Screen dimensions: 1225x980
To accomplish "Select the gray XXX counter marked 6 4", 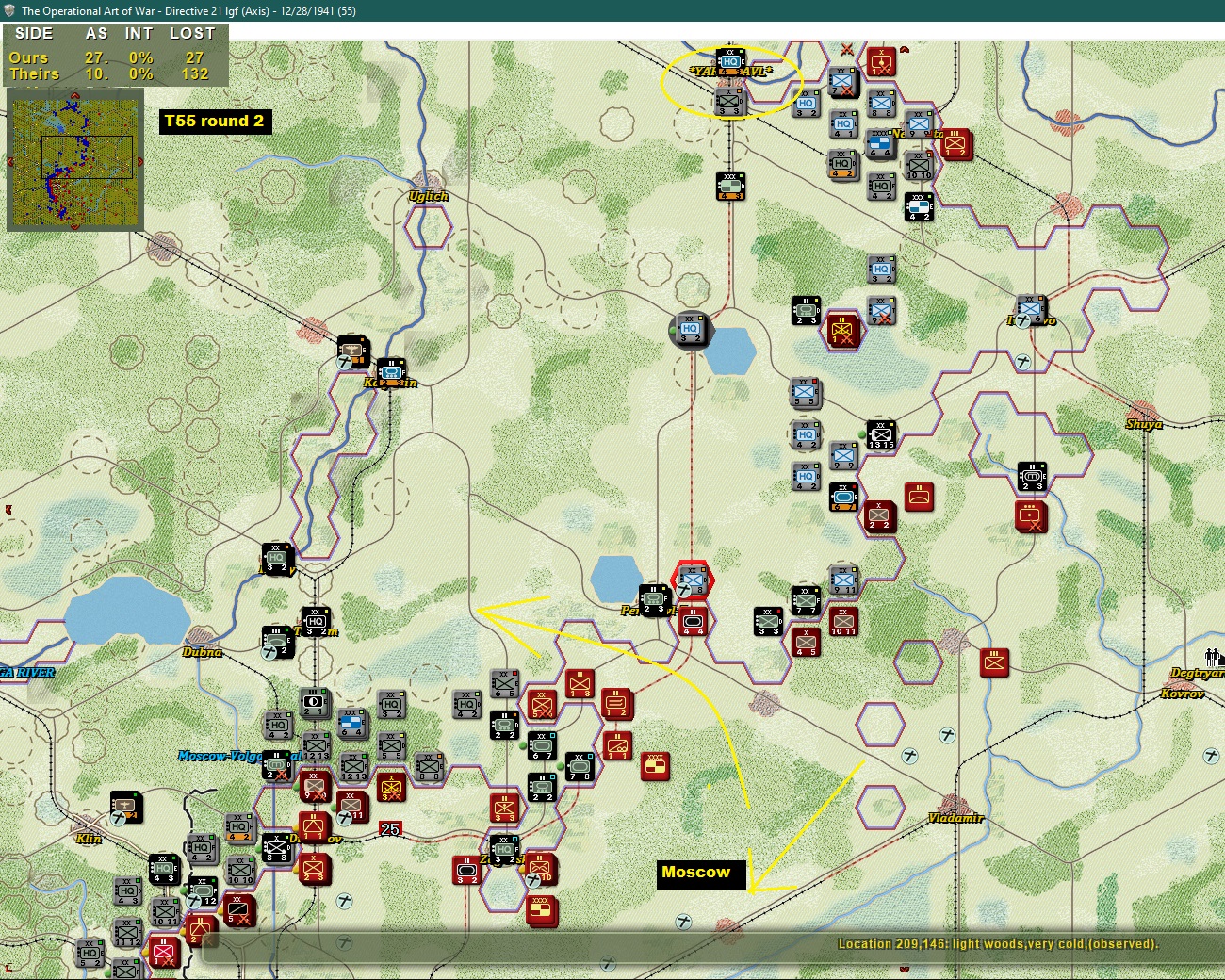I will pyautogui.click(x=351, y=724).
